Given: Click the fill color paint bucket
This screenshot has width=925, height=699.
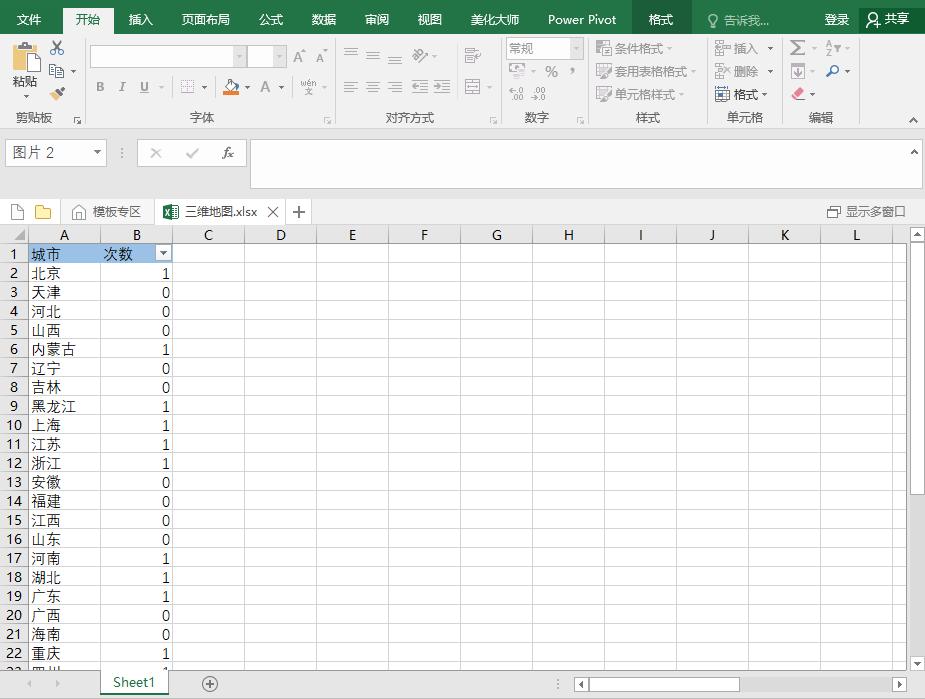Looking at the screenshot, I should pyautogui.click(x=231, y=87).
